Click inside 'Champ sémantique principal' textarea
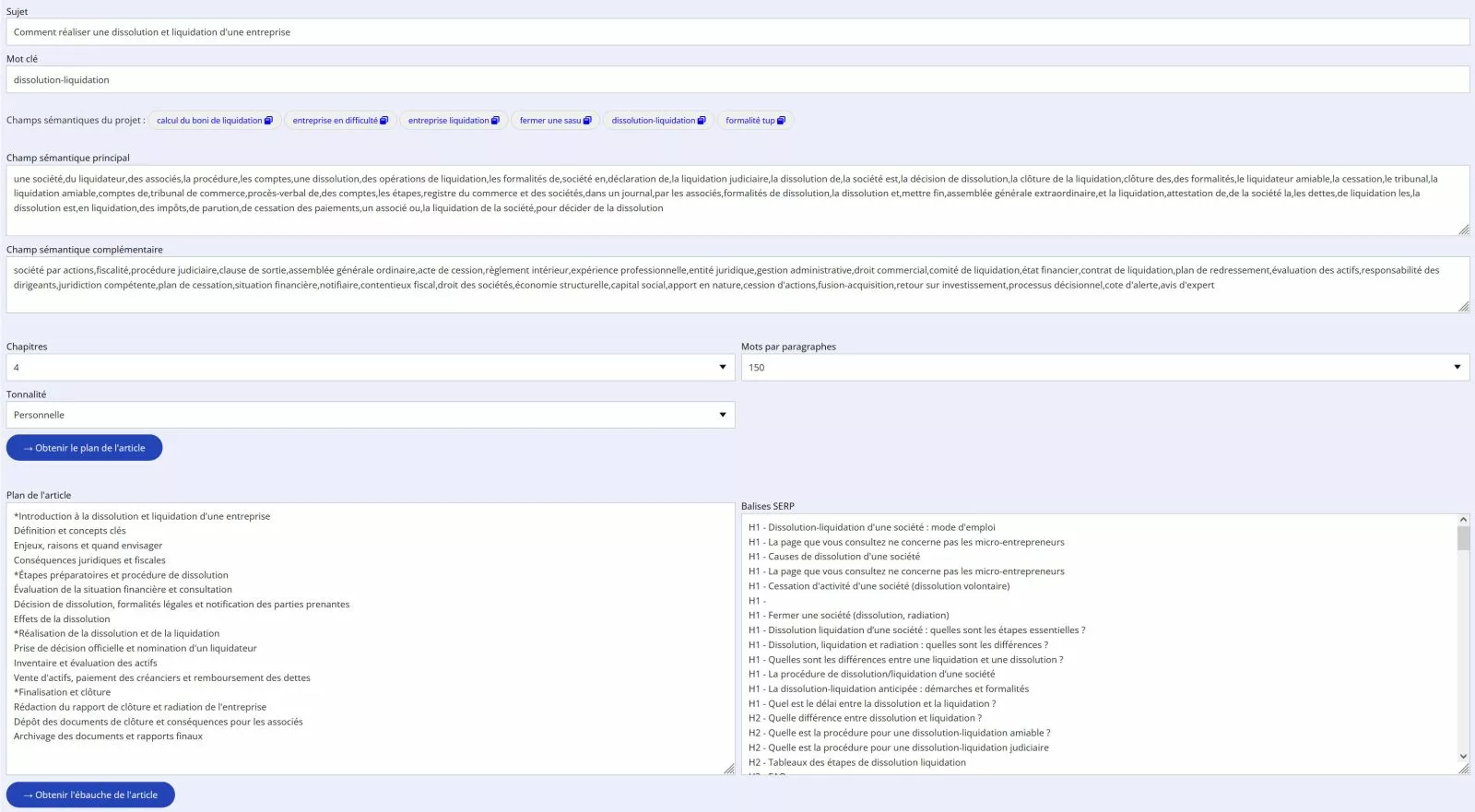1475x812 pixels. [x=737, y=201]
